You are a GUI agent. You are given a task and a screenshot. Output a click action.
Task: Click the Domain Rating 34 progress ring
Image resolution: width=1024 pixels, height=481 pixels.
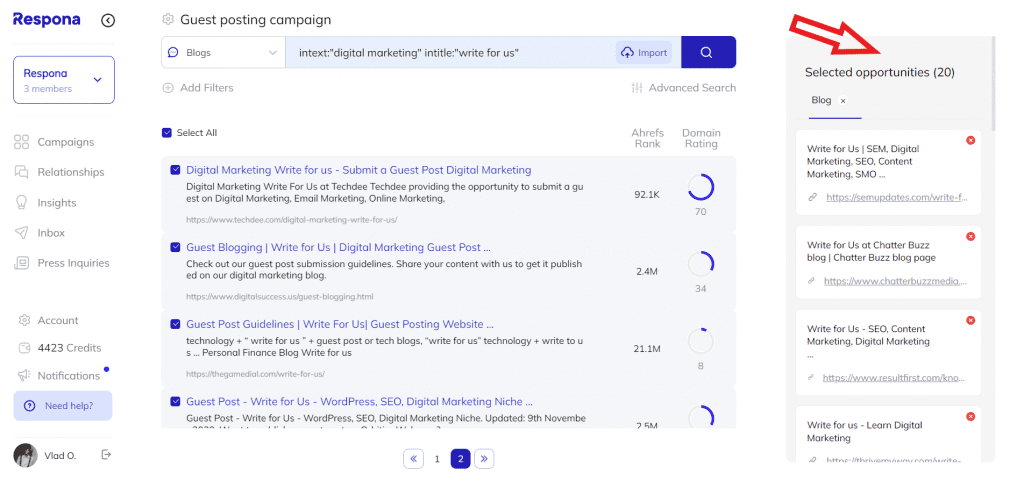(x=701, y=264)
